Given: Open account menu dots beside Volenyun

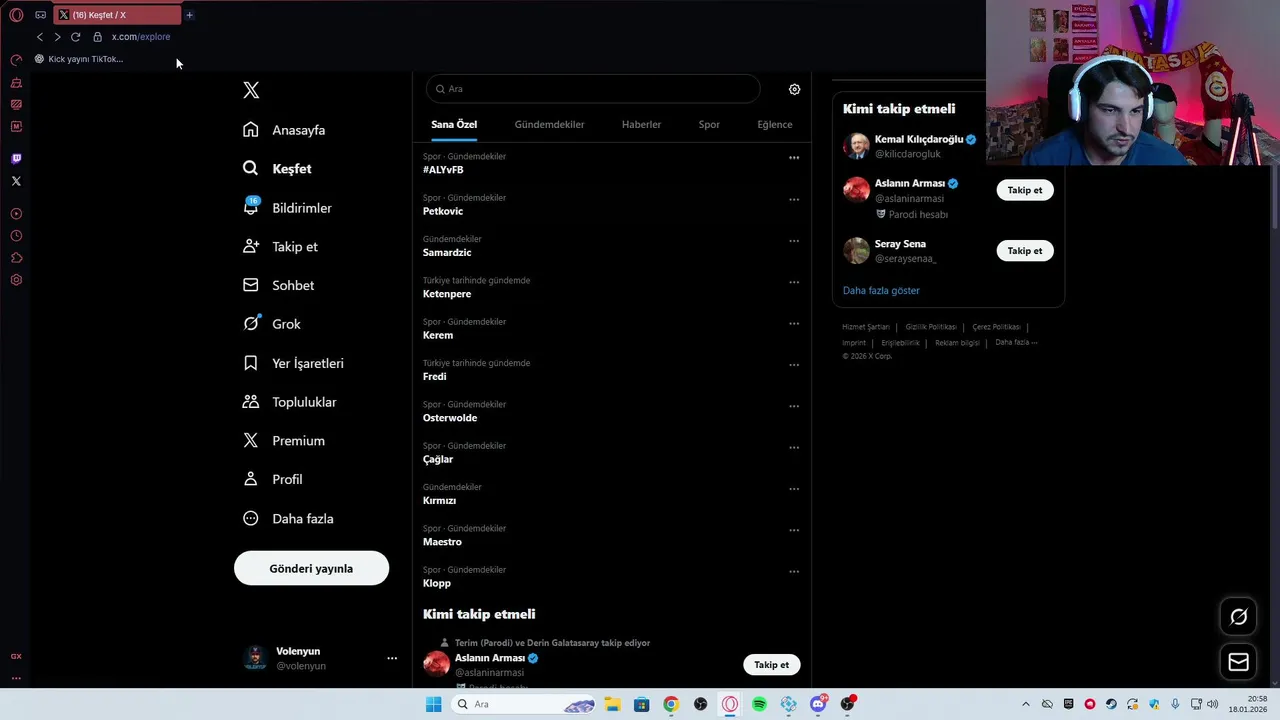Looking at the screenshot, I should pyautogui.click(x=392, y=658).
